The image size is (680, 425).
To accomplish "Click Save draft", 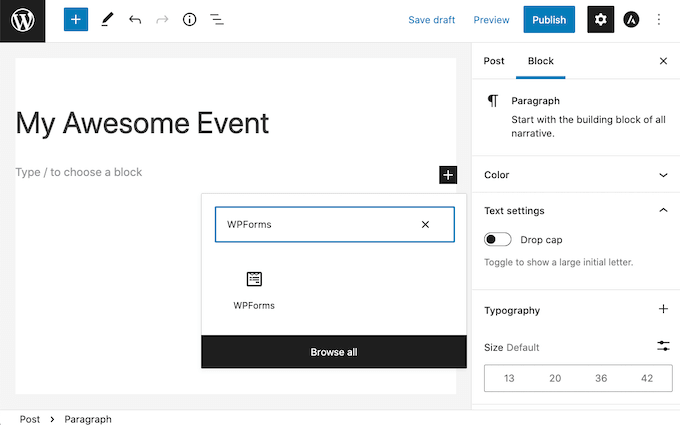I will 432,20.
